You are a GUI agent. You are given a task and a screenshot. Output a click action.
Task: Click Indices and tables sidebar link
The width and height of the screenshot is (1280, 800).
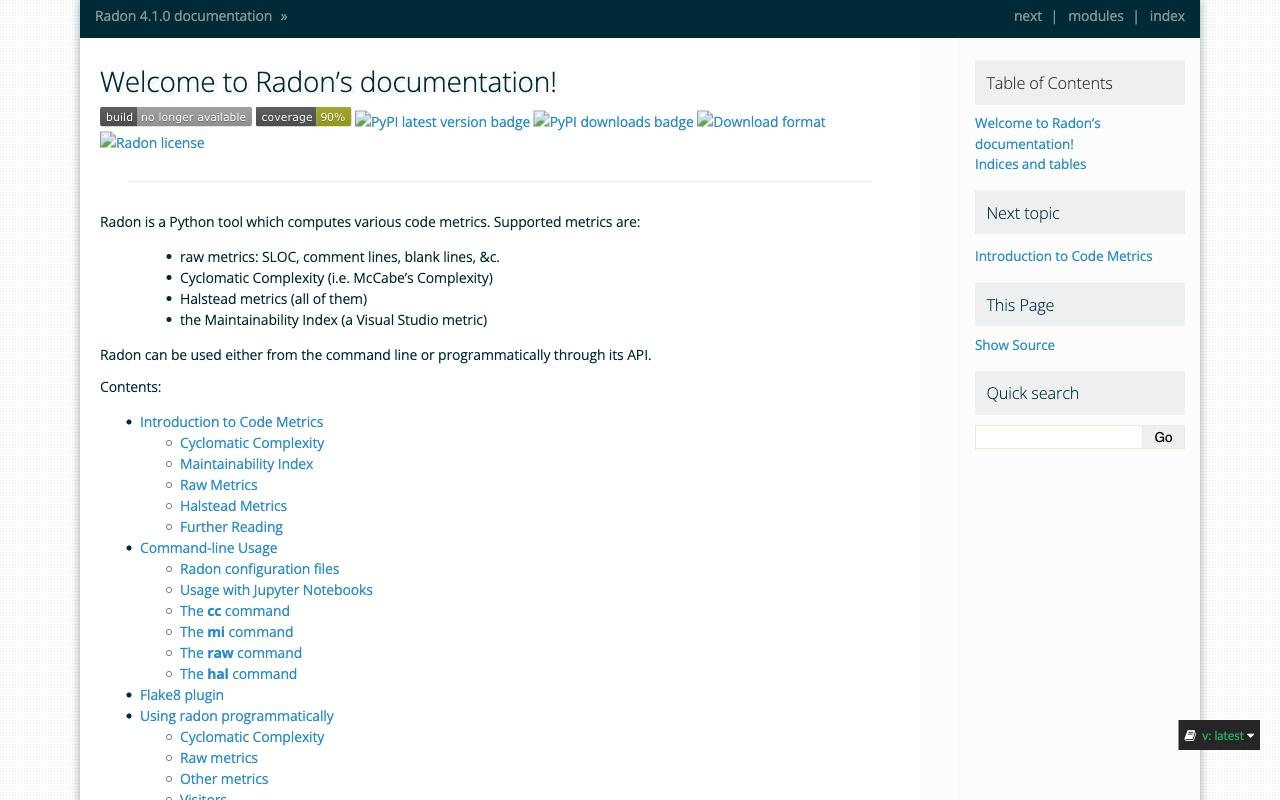(x=1030, y=164)
